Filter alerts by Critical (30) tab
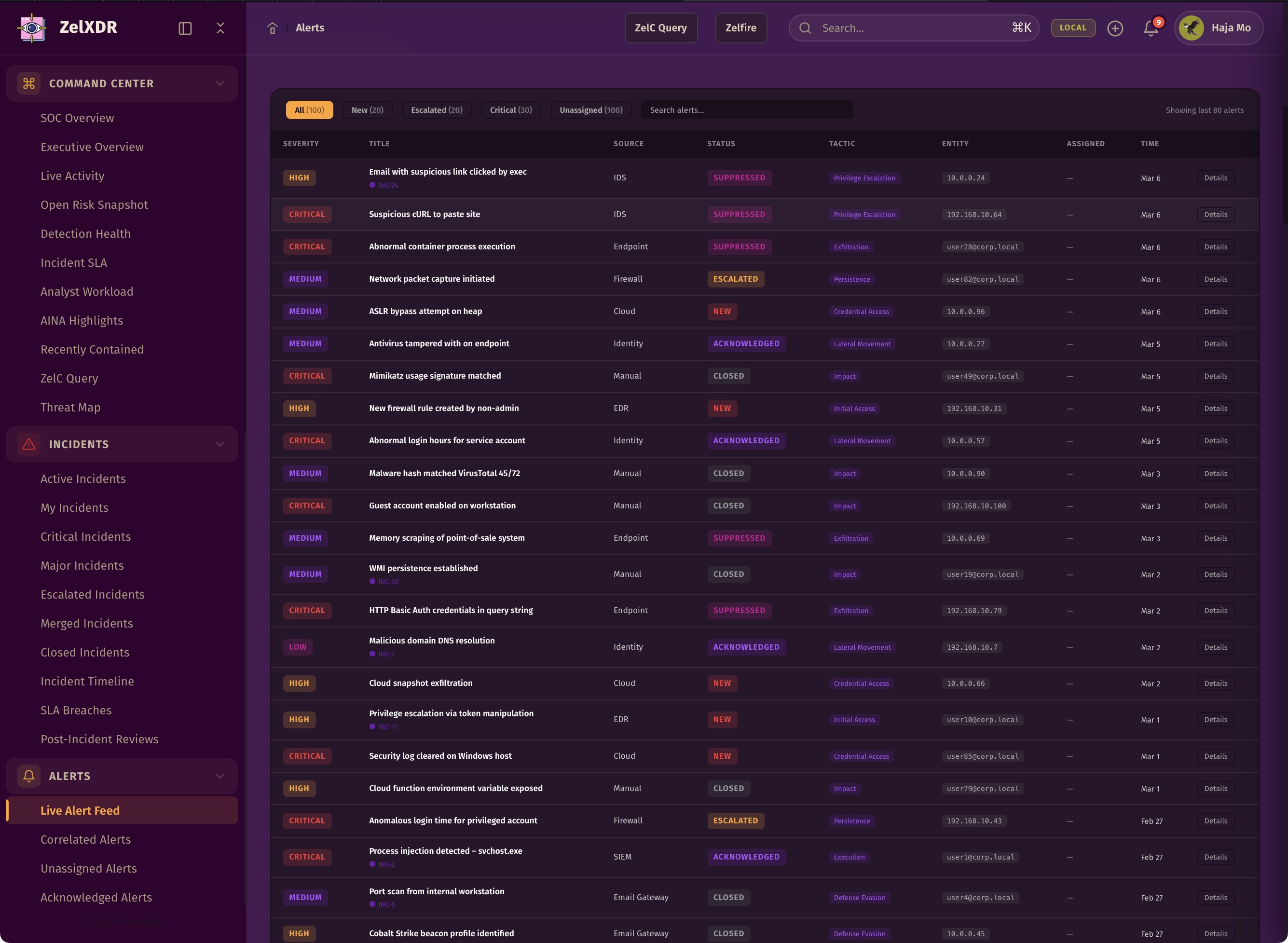Screen dimensions: 1288x943 coord(510,110)
